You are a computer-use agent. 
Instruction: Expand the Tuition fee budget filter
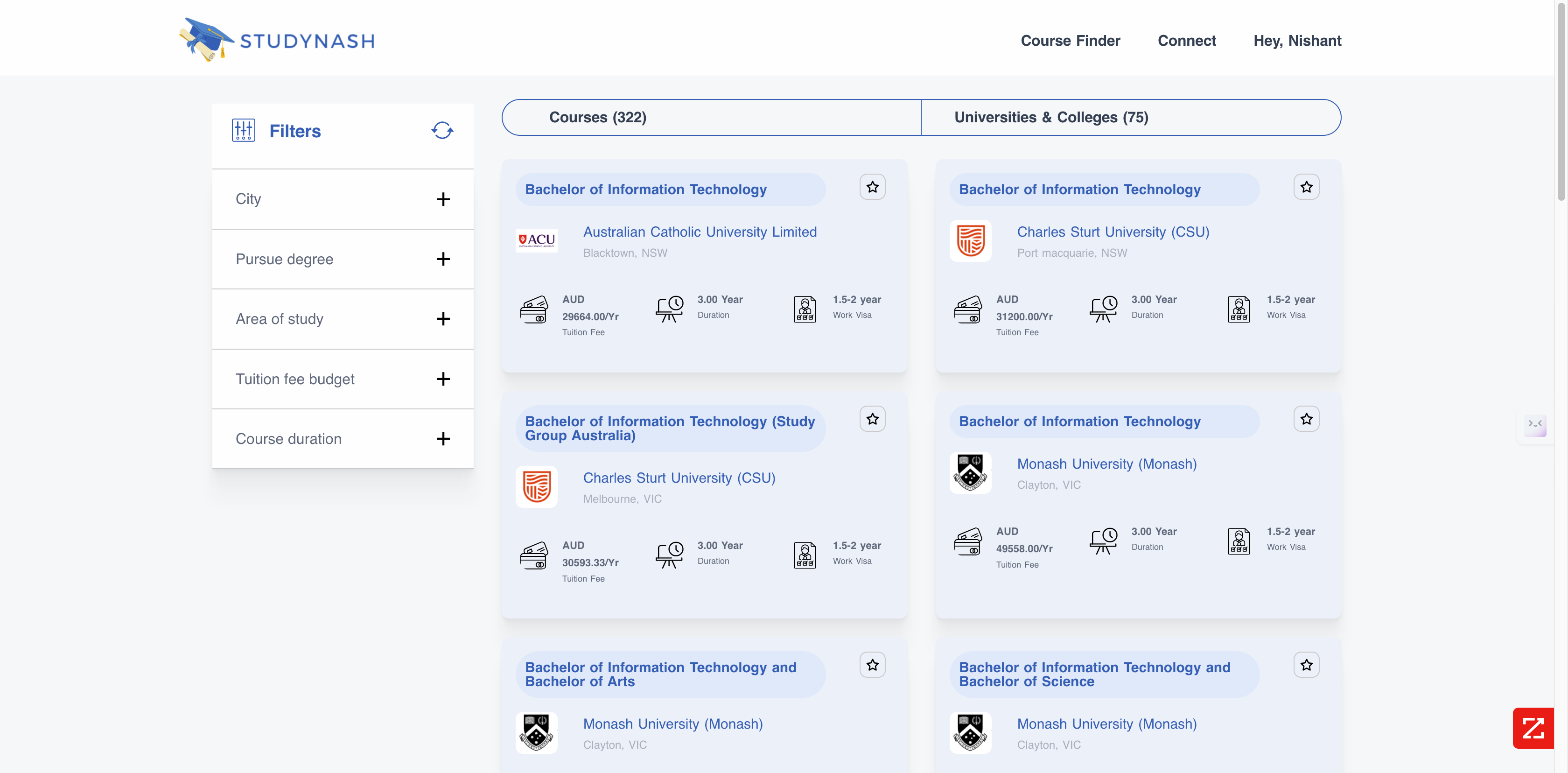[x=343, y=379]
